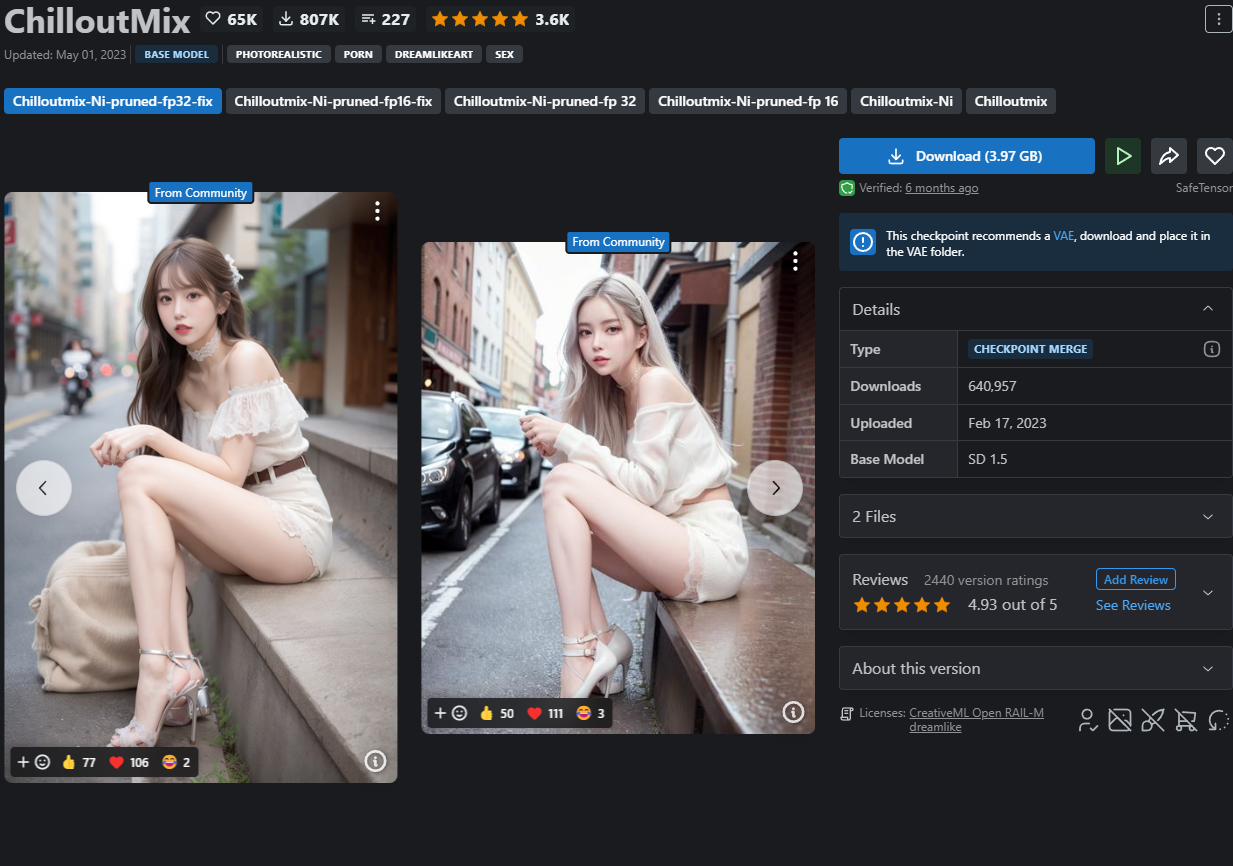Click the heart favorite icon beside Download
Viewport: 1233px width, 866px height.
1214,156
